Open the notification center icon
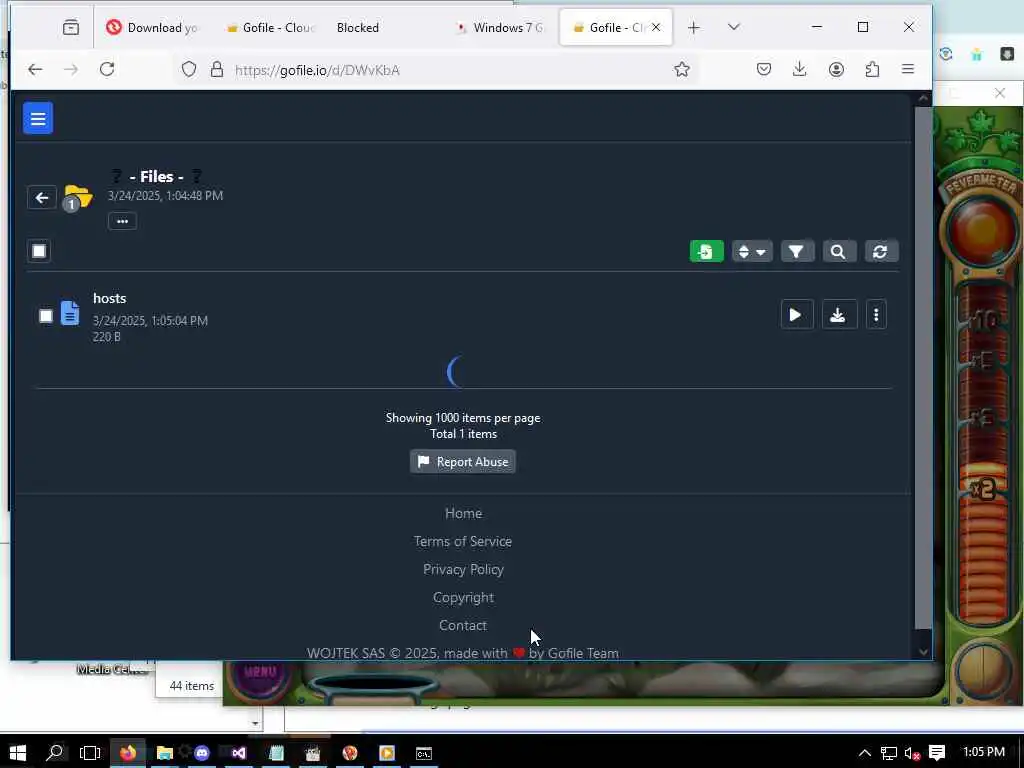The width and height of the screenshot is (1024, 768). coord(937,753)
